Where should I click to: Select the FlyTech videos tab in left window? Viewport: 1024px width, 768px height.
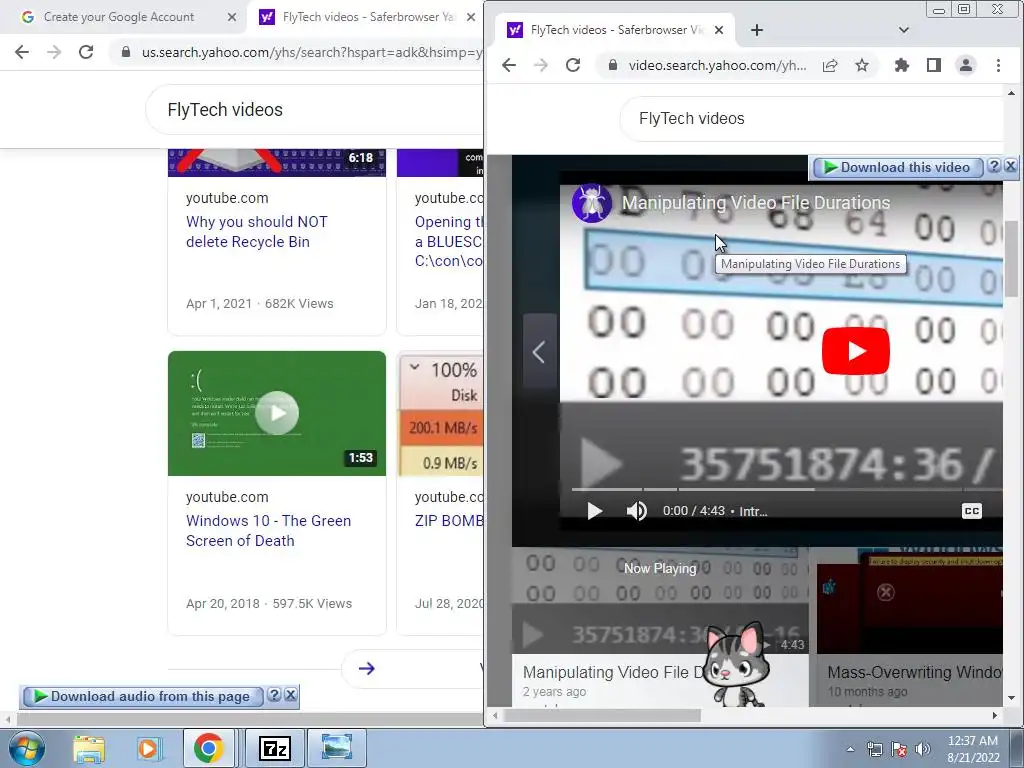[x=358, y=17]
